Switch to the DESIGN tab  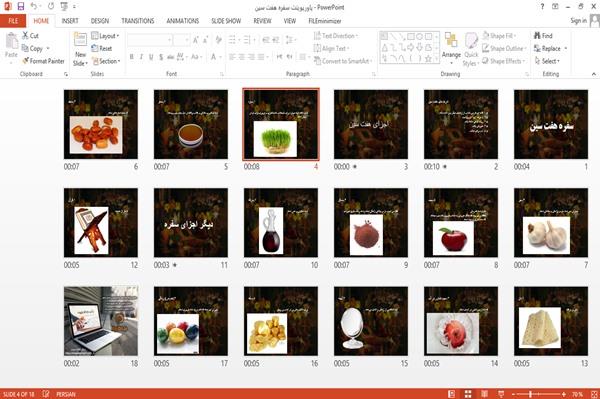click(99, 21)
